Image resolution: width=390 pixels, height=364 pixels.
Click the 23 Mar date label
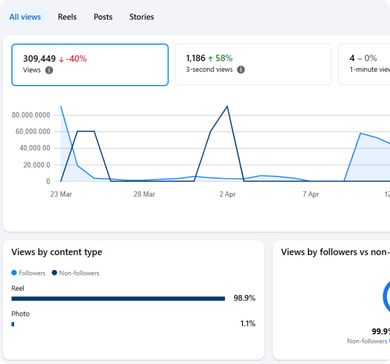click(x=61, y=194)
